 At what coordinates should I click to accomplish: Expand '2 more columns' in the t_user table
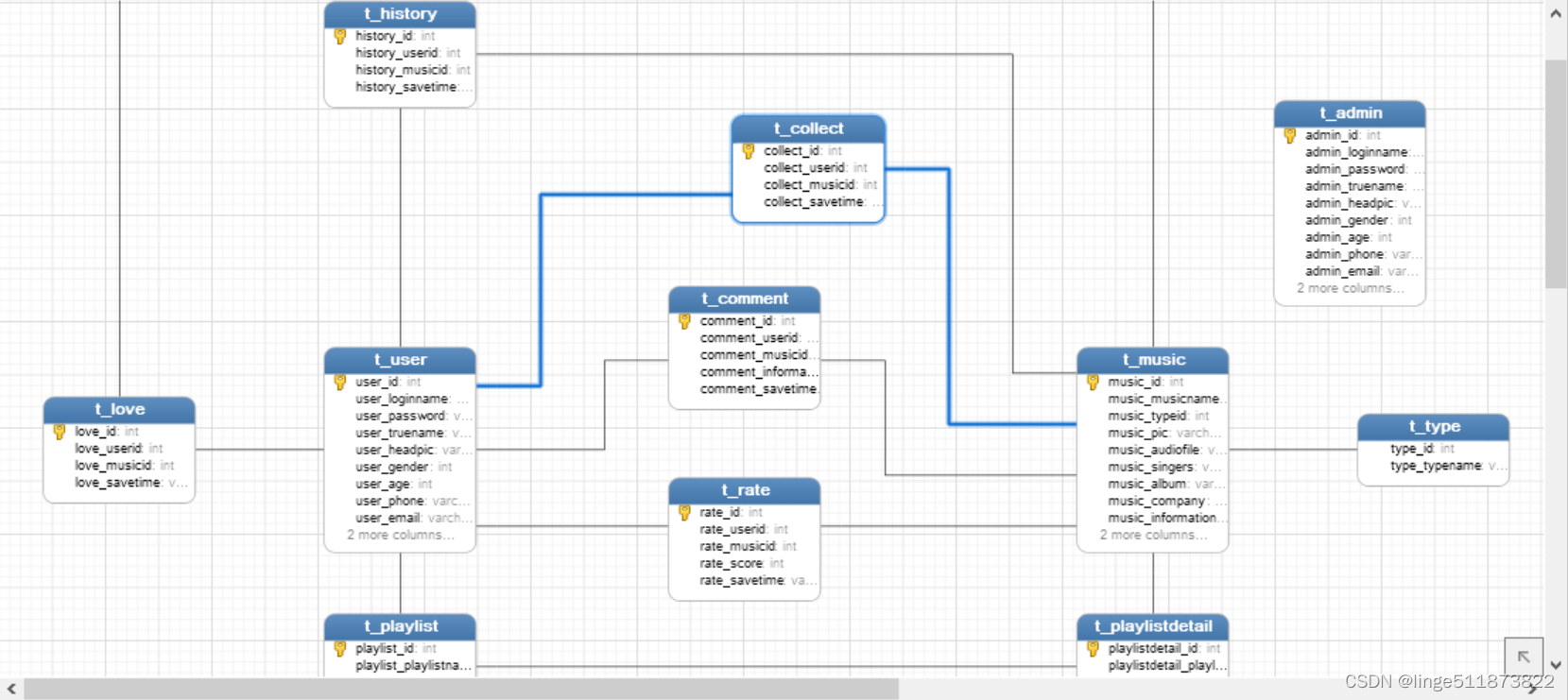(x=400, y=536)
